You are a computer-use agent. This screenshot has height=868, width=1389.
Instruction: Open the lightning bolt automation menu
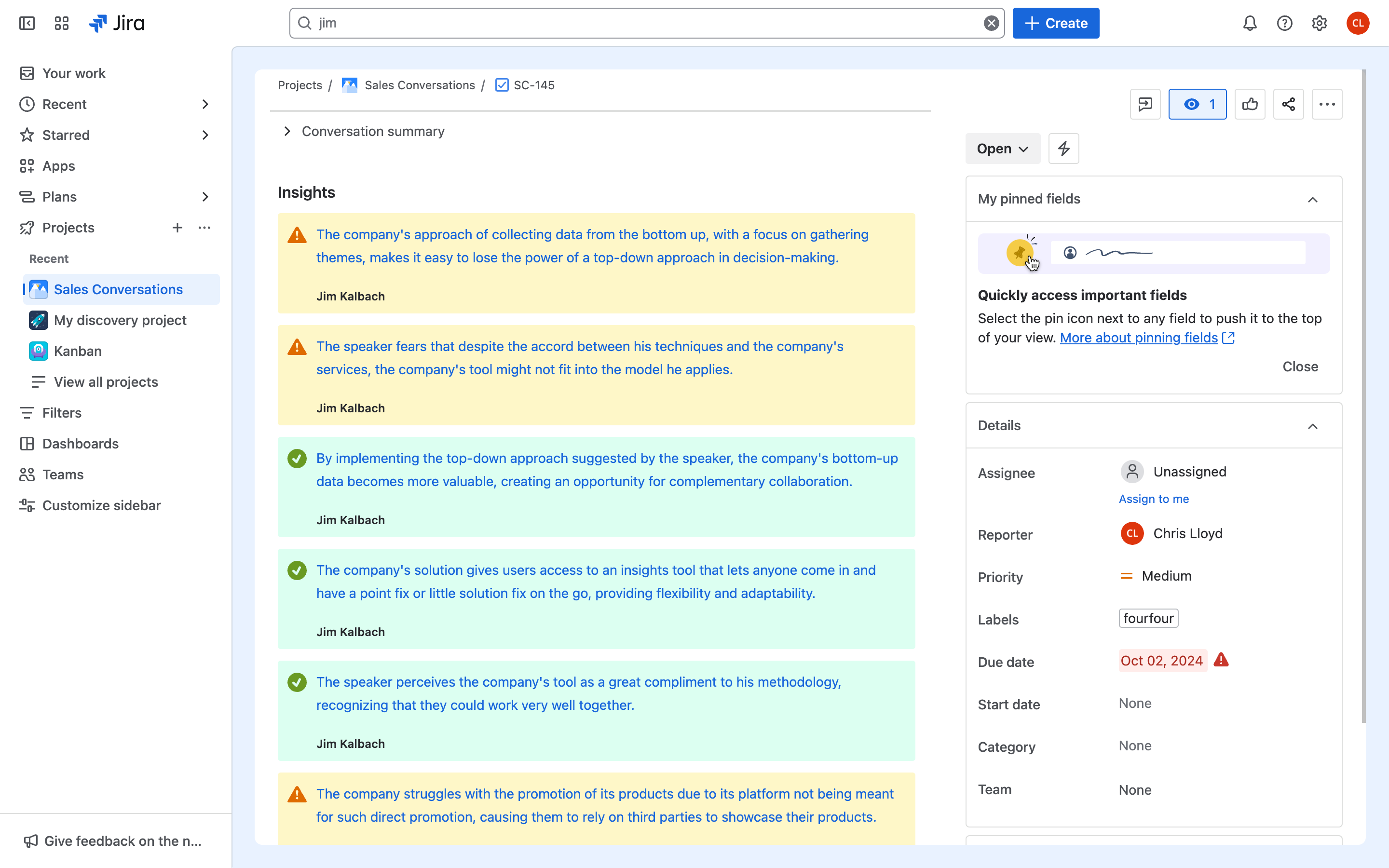(1063, 149)
